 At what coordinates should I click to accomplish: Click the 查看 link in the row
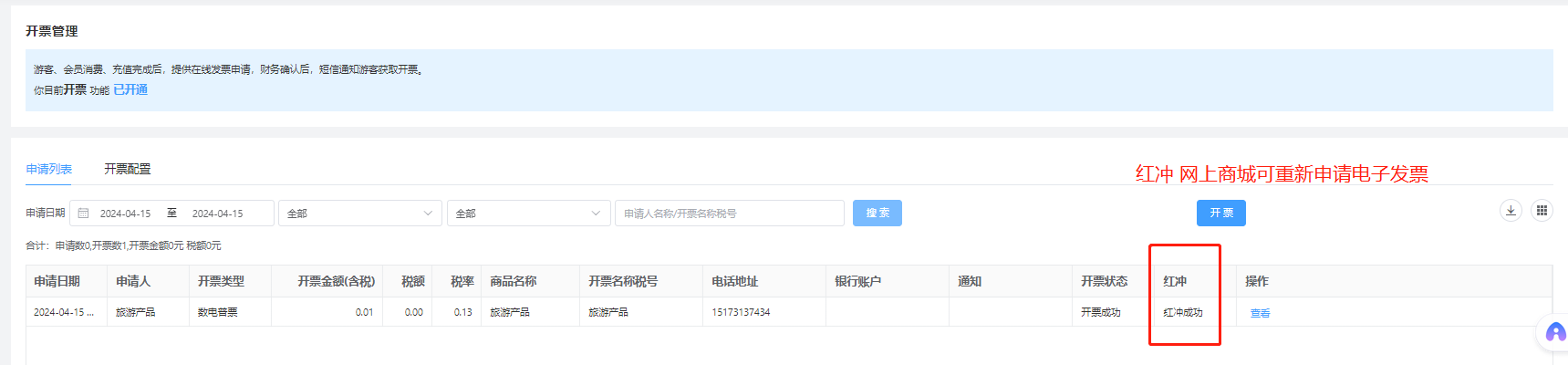tap(1260, 313)
